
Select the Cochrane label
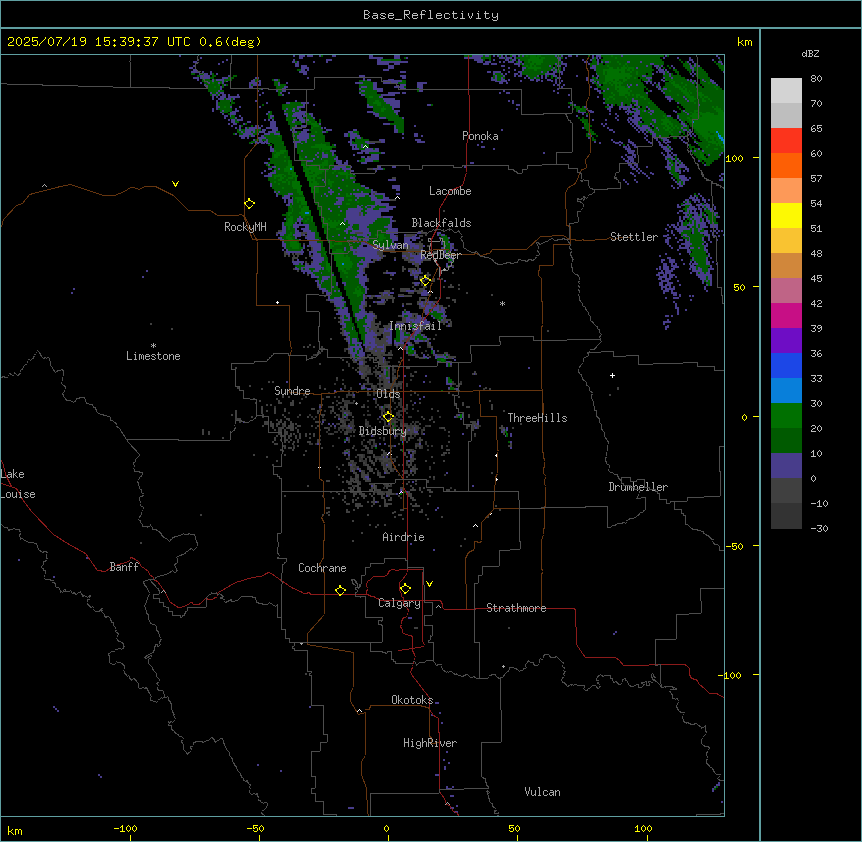tap(322, 568)
